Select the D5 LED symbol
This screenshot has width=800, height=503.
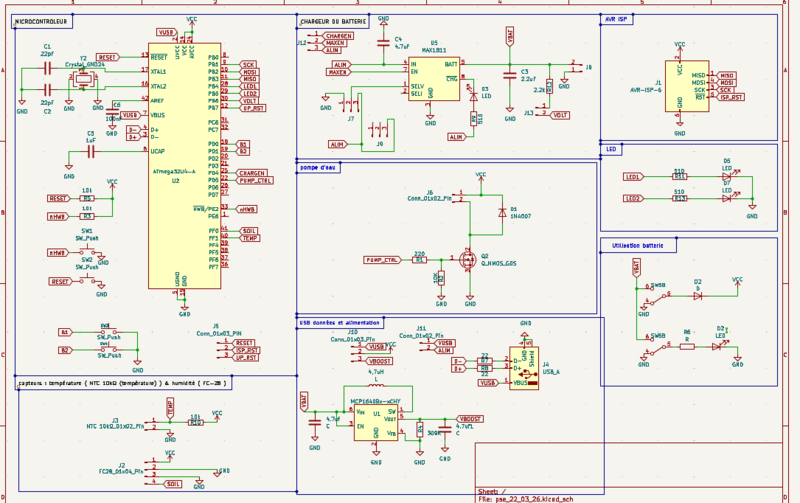tap(727, 177)
